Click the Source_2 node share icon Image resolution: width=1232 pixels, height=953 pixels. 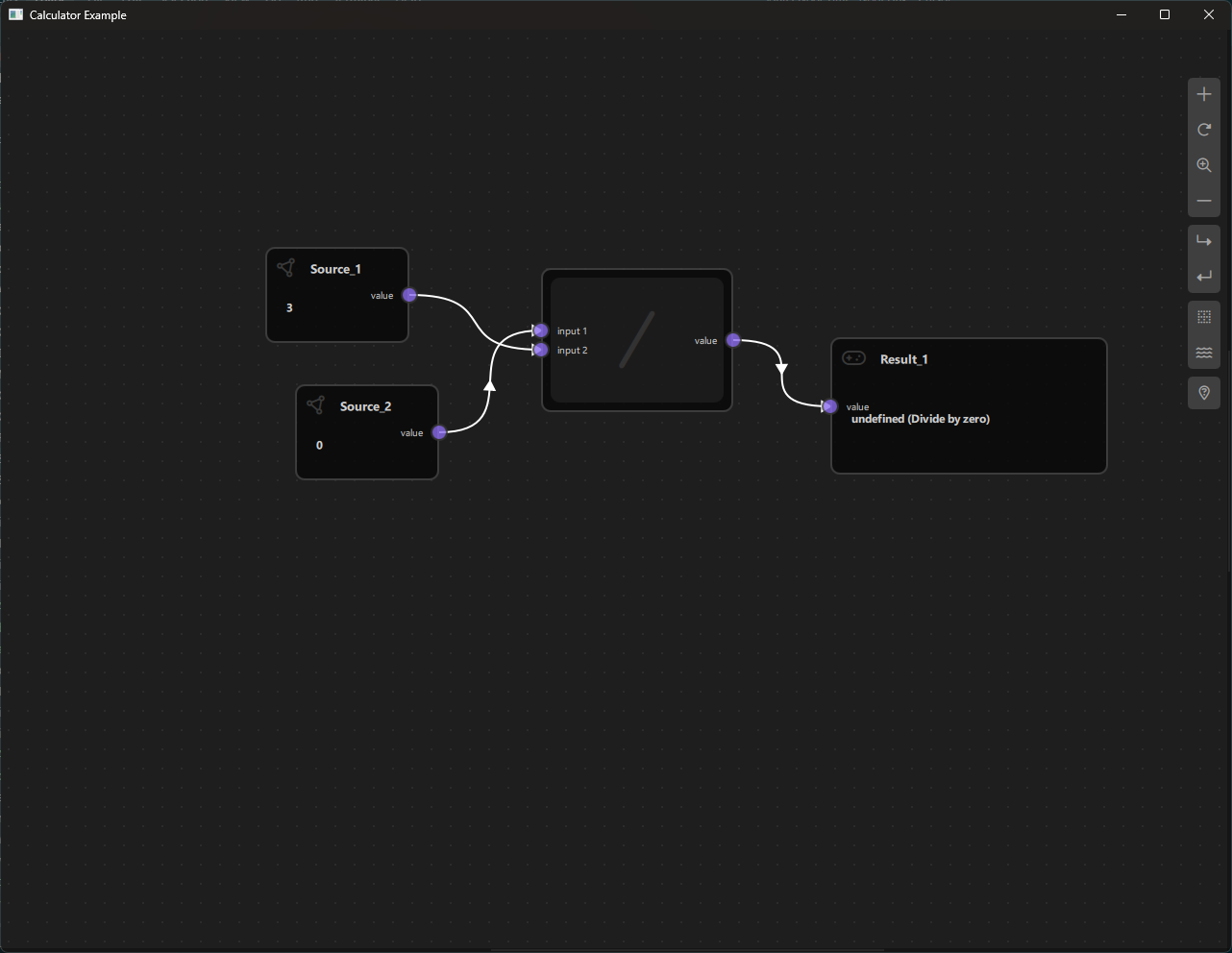point(315,405)
